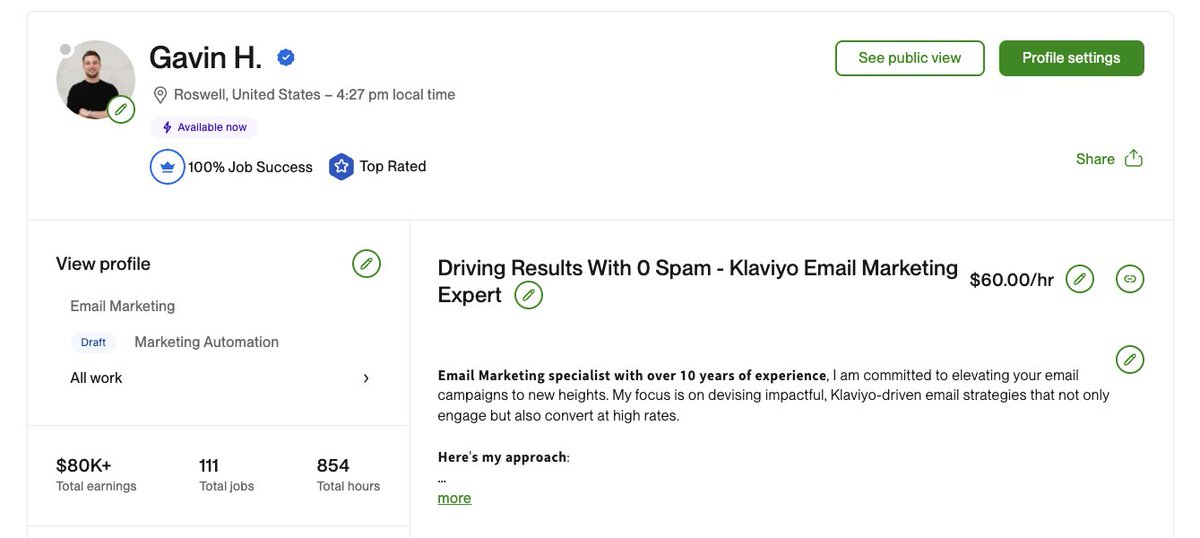Viewport: 1200px width, 538px height.
Task: Click Roswell, United States local time text
Action: tap(314, 95)
